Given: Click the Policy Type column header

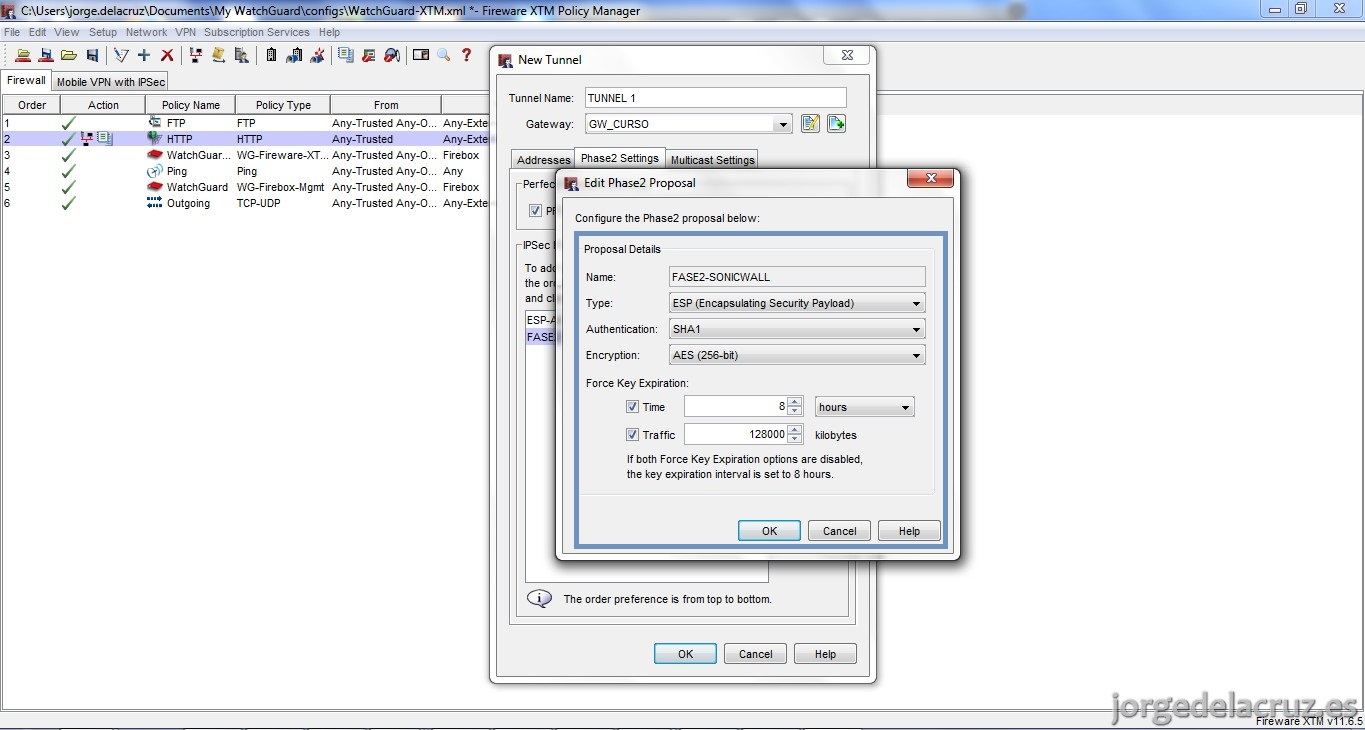Looking at the screenshot, I should click(x=283, y=105).
